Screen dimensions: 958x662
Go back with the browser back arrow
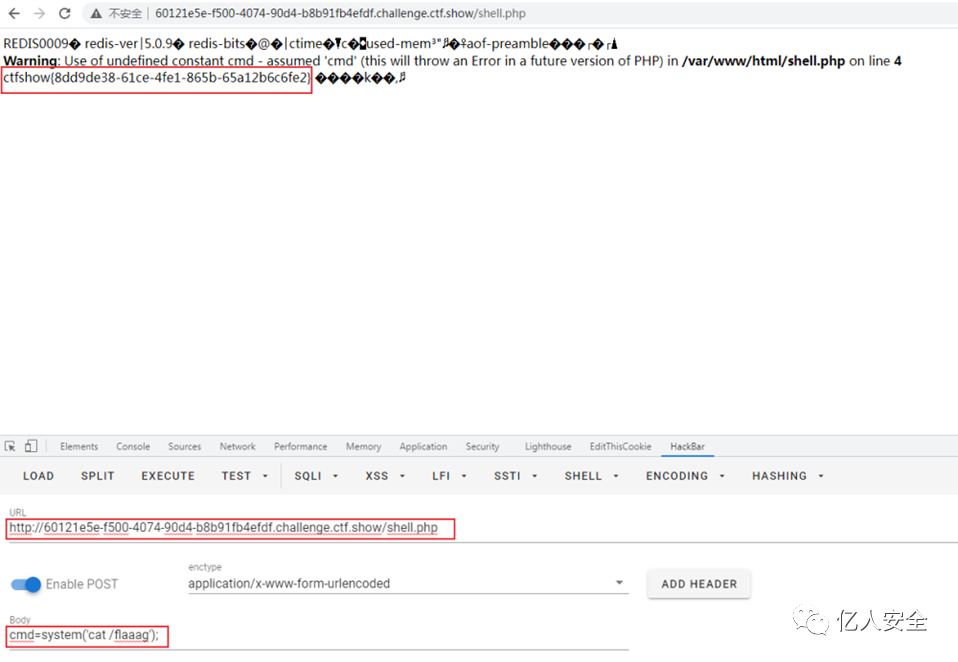[14, 13]
